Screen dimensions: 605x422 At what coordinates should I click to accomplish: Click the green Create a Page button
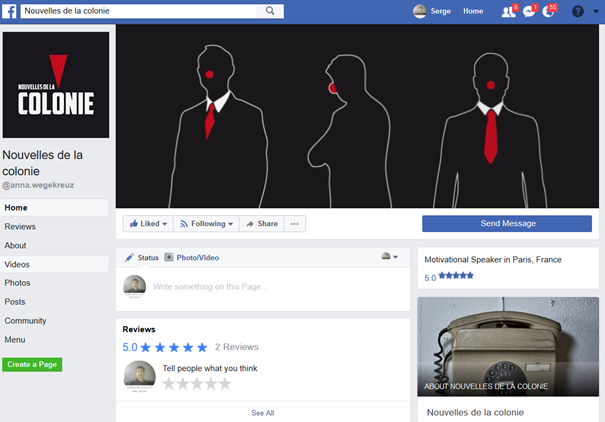click(32, 365)
